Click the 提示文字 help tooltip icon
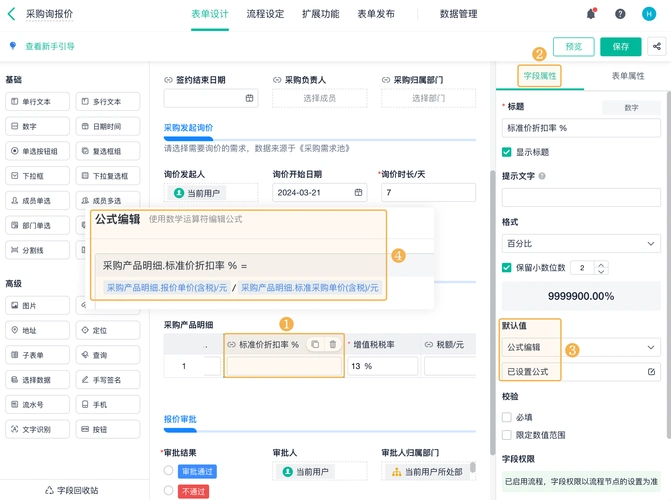This screenshot has height=500, width=671. [x=542, y=176]
